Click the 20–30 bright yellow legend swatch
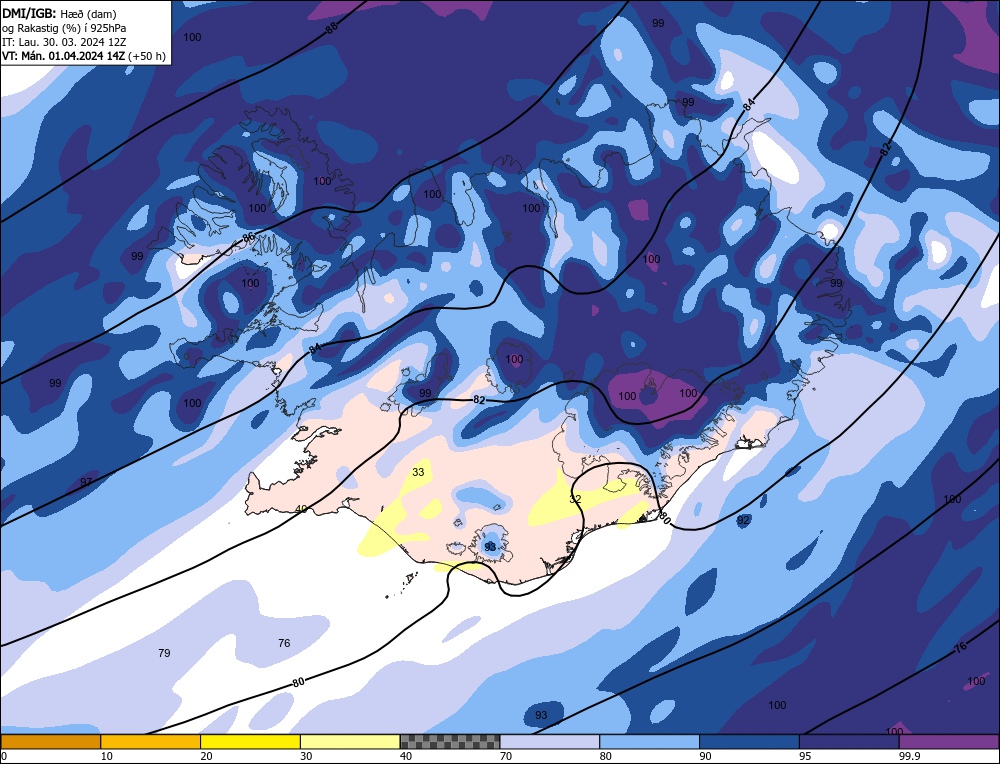This screenshot has height=764, width=1000. pos(250,741)
